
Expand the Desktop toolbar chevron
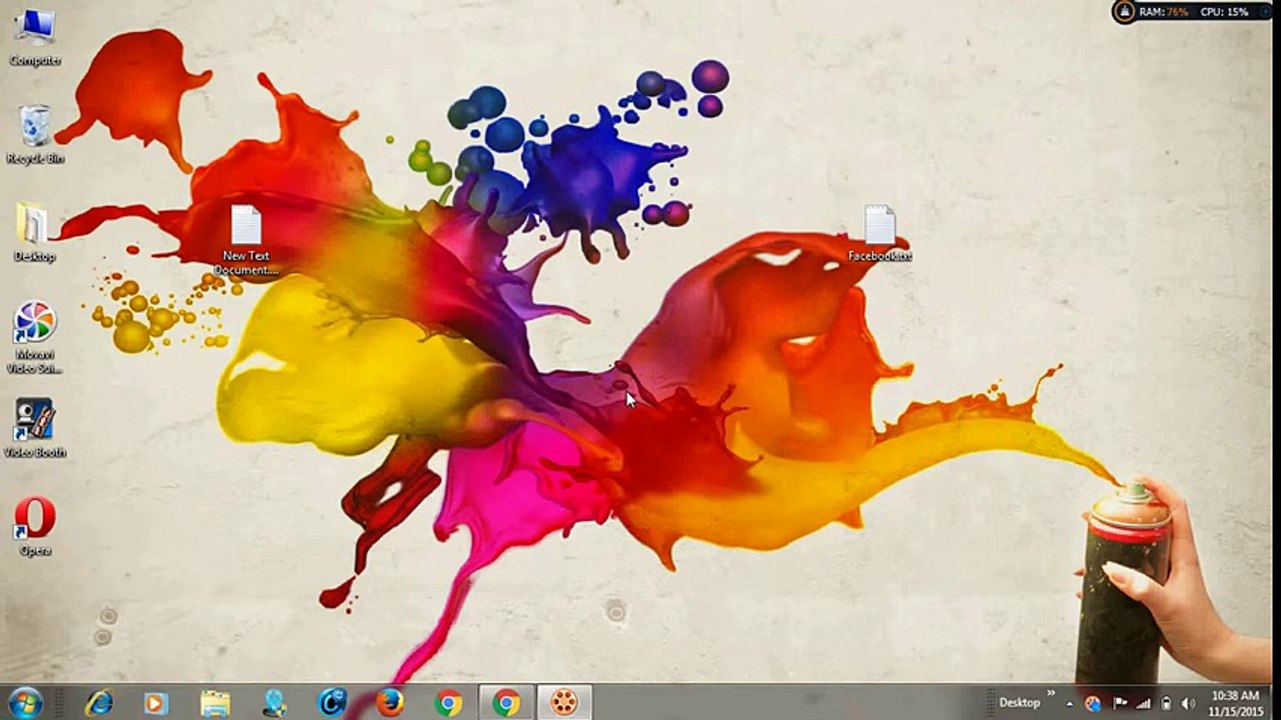[x=1051, y=694]
